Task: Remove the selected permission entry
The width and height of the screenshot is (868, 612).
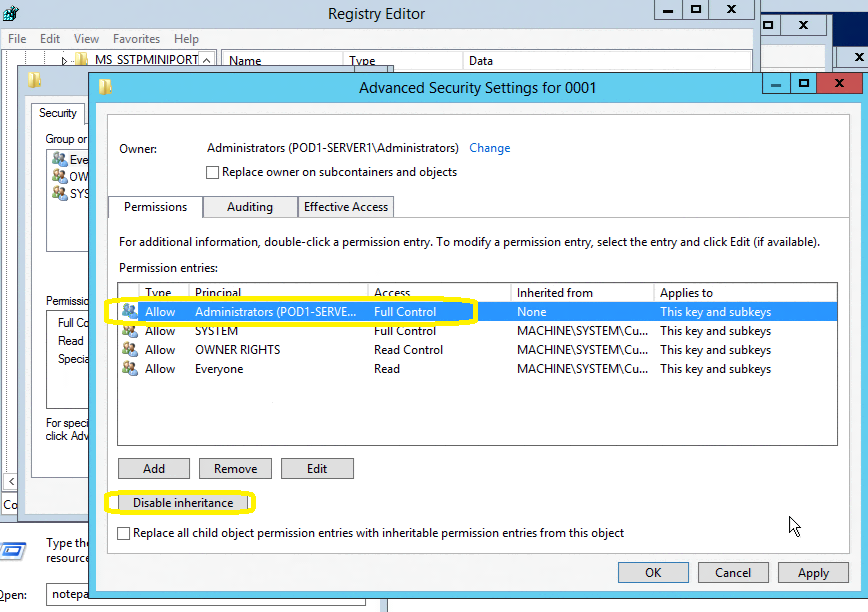Action: tap(235, 468)
